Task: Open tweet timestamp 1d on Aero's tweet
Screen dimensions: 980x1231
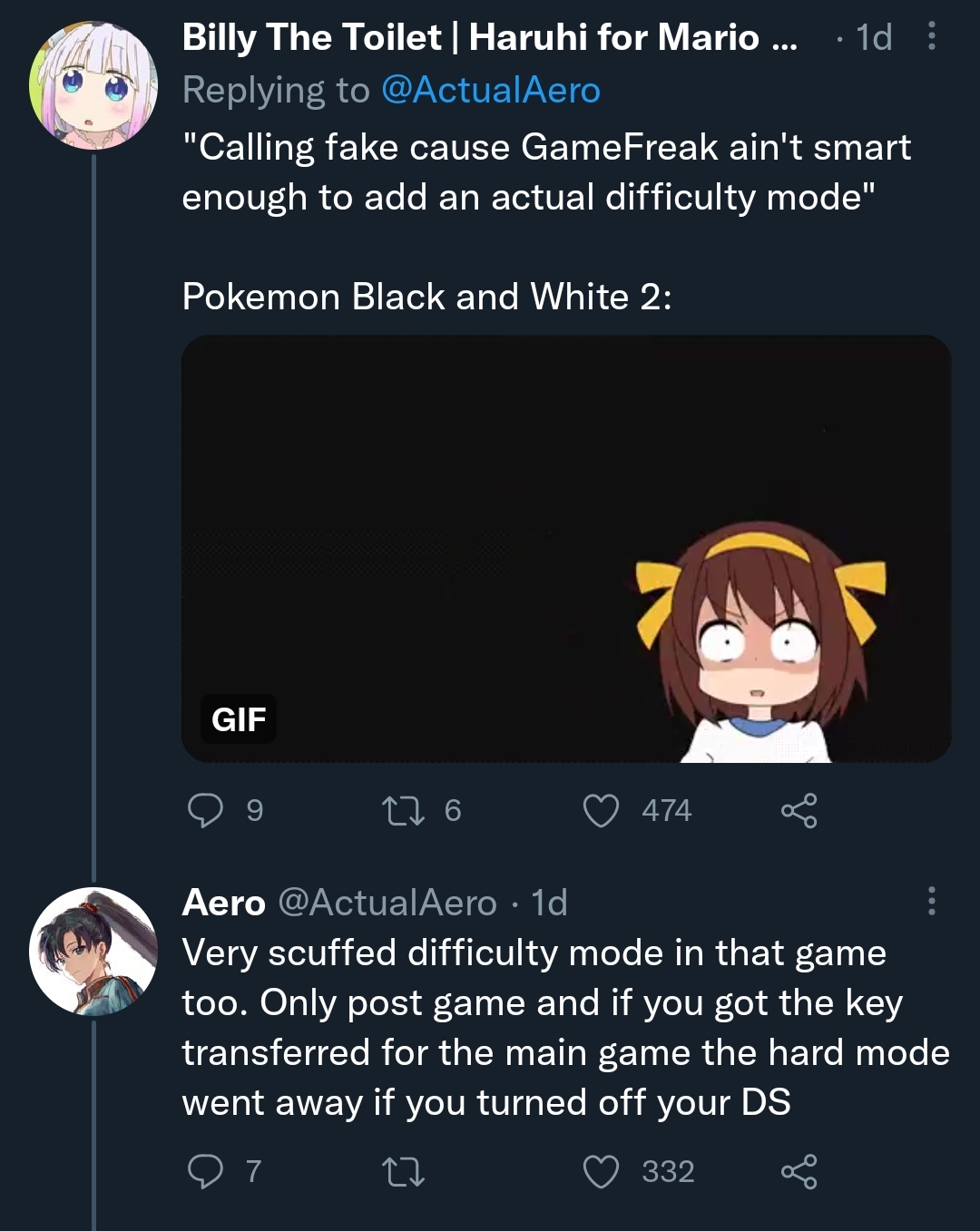Action: click(x=549, y=903)
